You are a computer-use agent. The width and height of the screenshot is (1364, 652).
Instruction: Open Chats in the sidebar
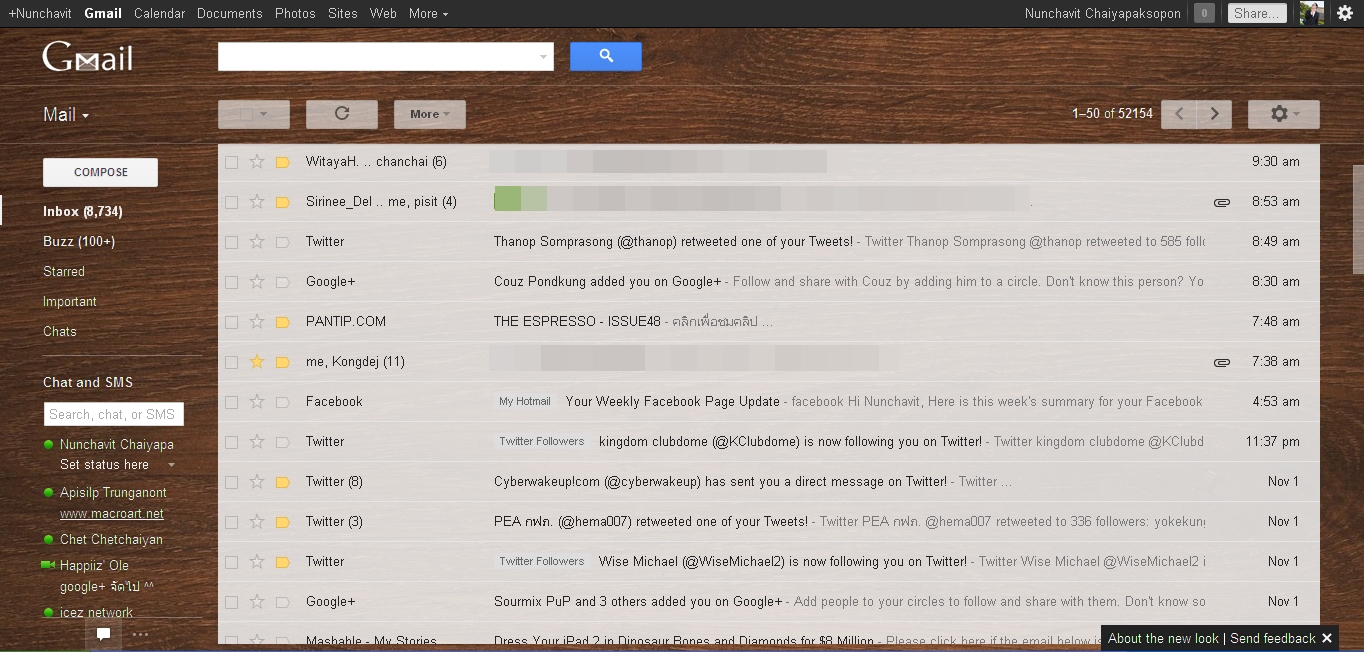pyautogui.click(x=60, y=331)
